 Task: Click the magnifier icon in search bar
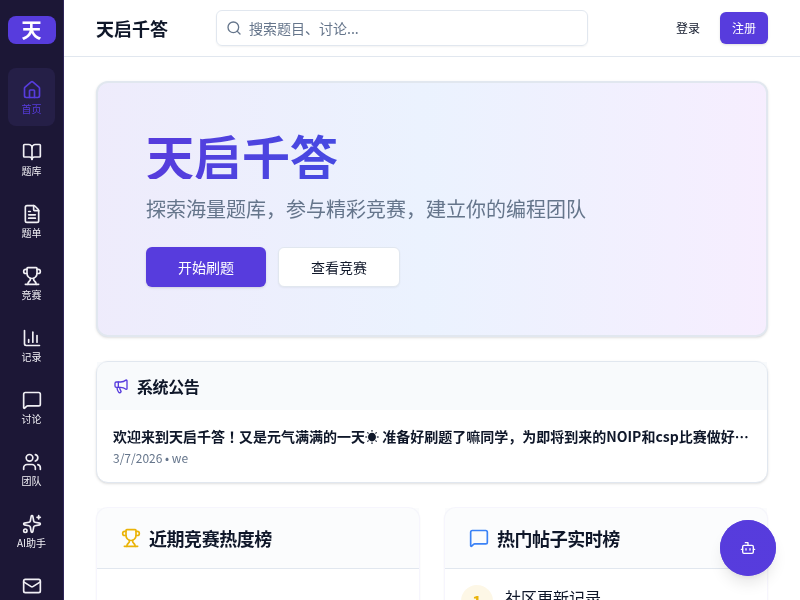click(234, 28)
